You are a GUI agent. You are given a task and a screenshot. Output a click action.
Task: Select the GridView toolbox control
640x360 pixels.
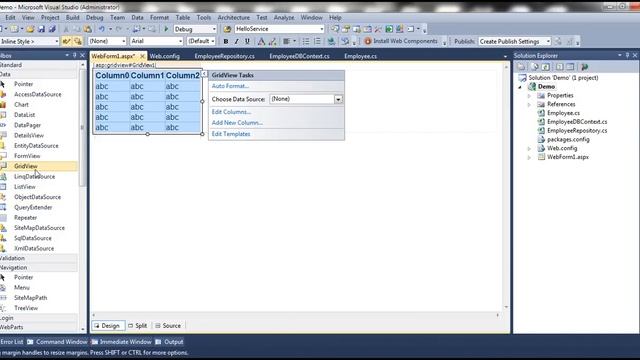pos(26,166)
